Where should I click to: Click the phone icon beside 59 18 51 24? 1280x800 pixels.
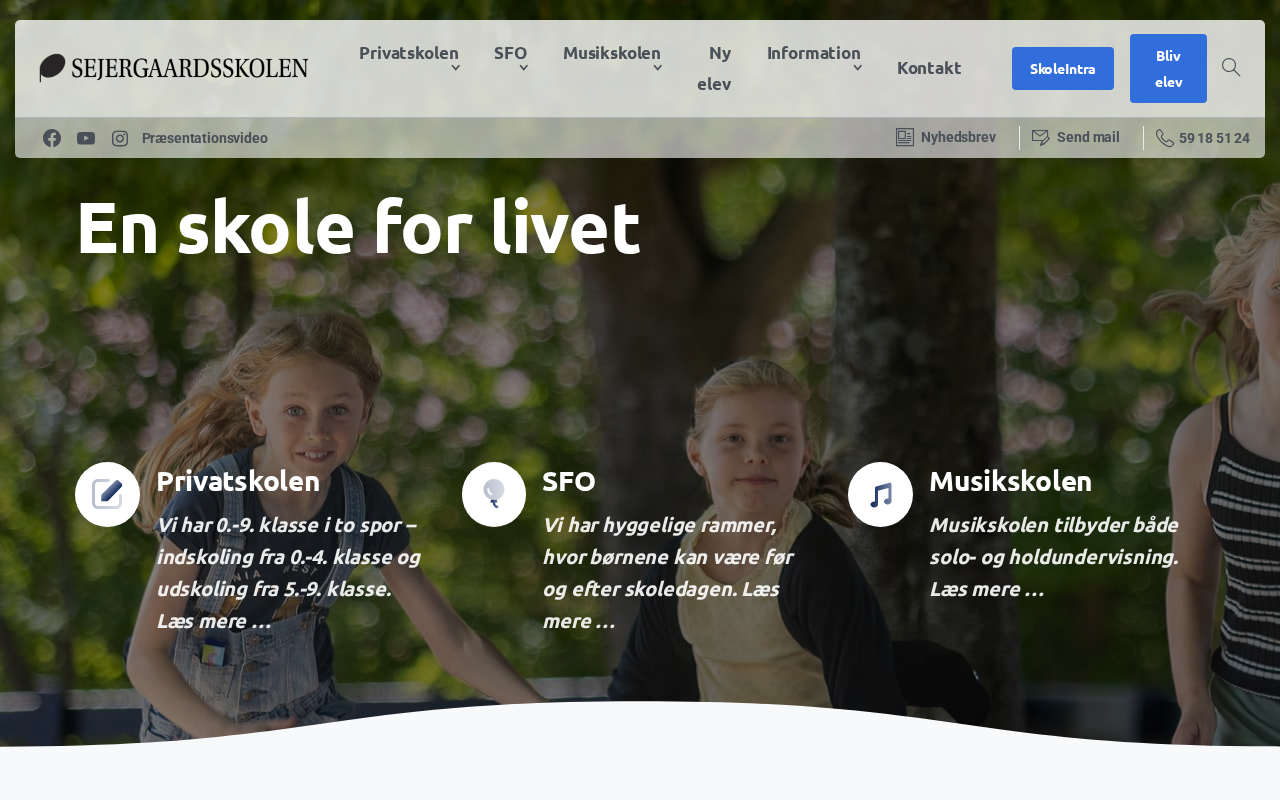coord(1165,138)
